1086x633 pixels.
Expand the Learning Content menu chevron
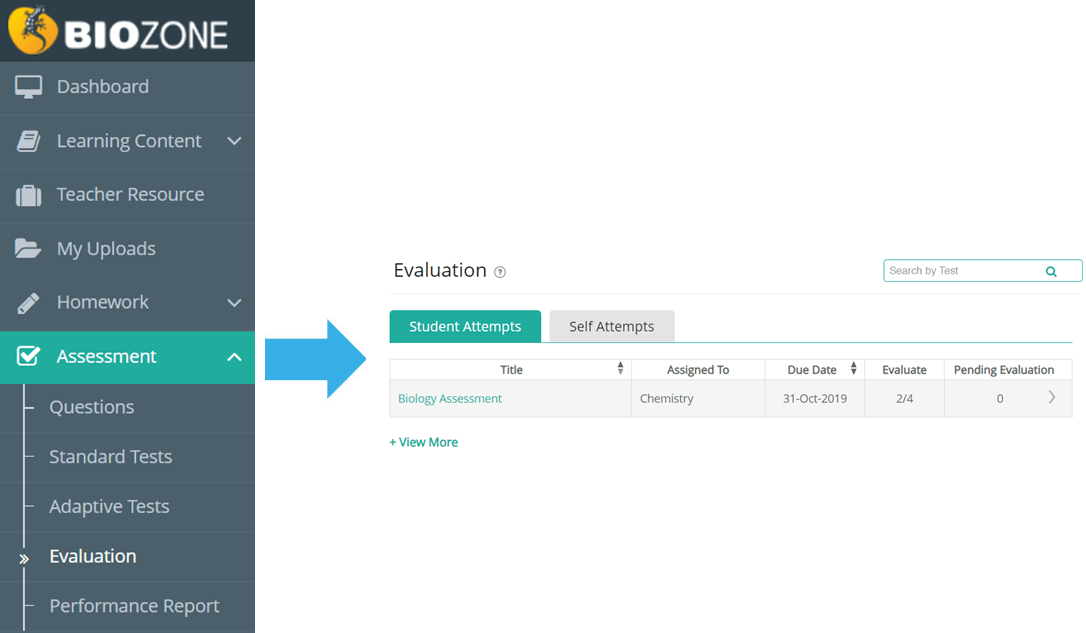click(234, 141)
